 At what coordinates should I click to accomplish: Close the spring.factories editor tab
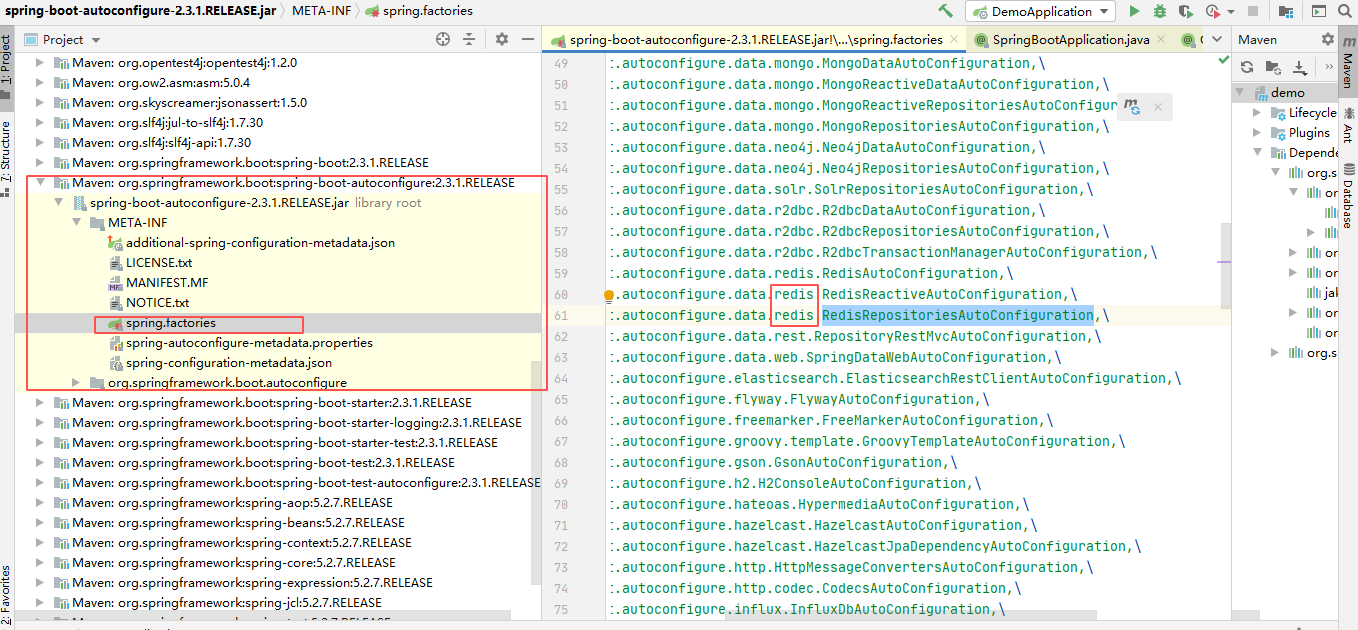pos(955,40)
